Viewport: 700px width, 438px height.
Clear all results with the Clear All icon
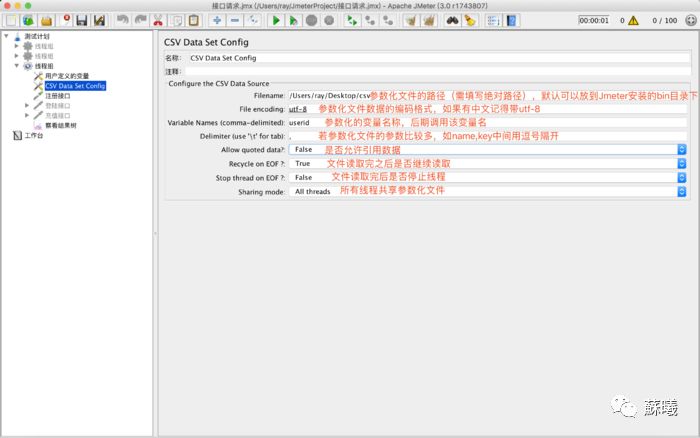tap(429, 21)
